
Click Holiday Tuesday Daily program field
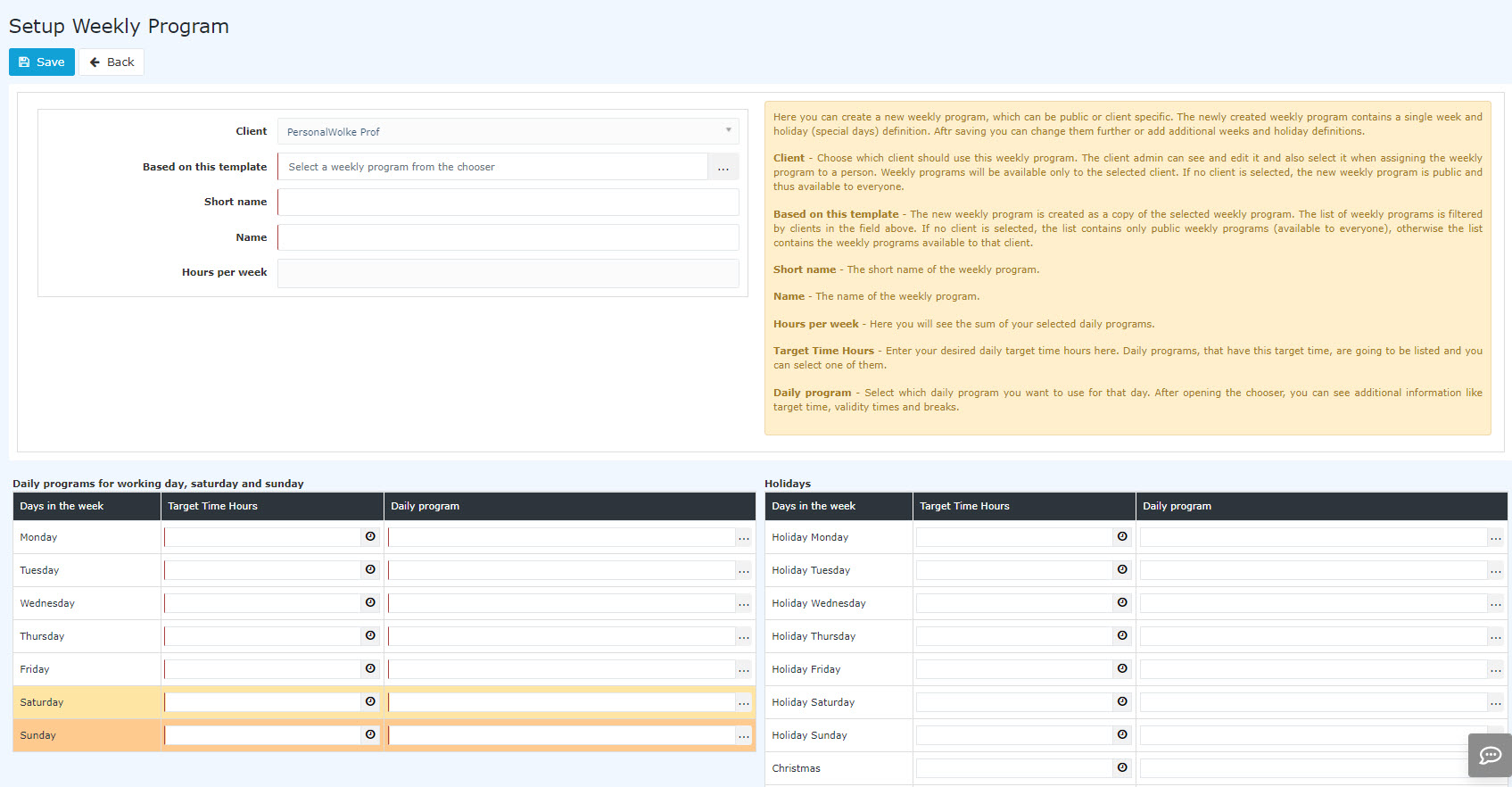(1314, 570)
